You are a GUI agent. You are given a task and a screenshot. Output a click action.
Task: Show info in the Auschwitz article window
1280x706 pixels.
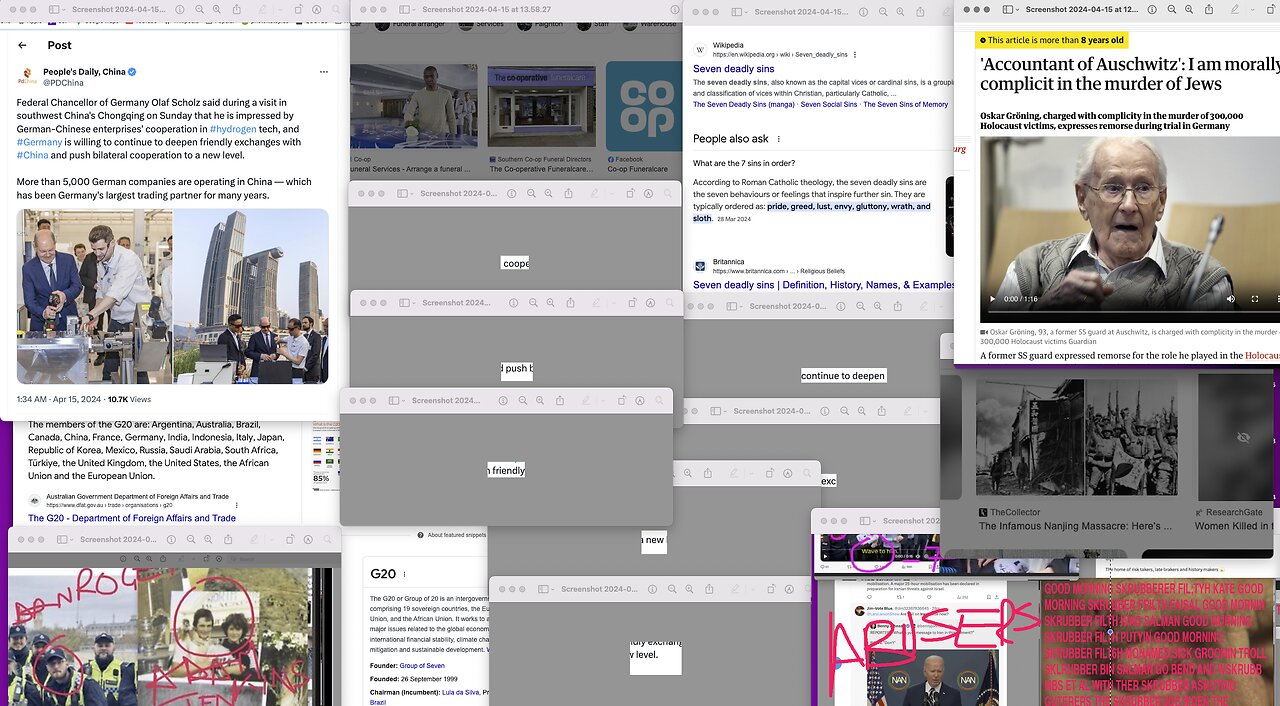pos(1152,10)
